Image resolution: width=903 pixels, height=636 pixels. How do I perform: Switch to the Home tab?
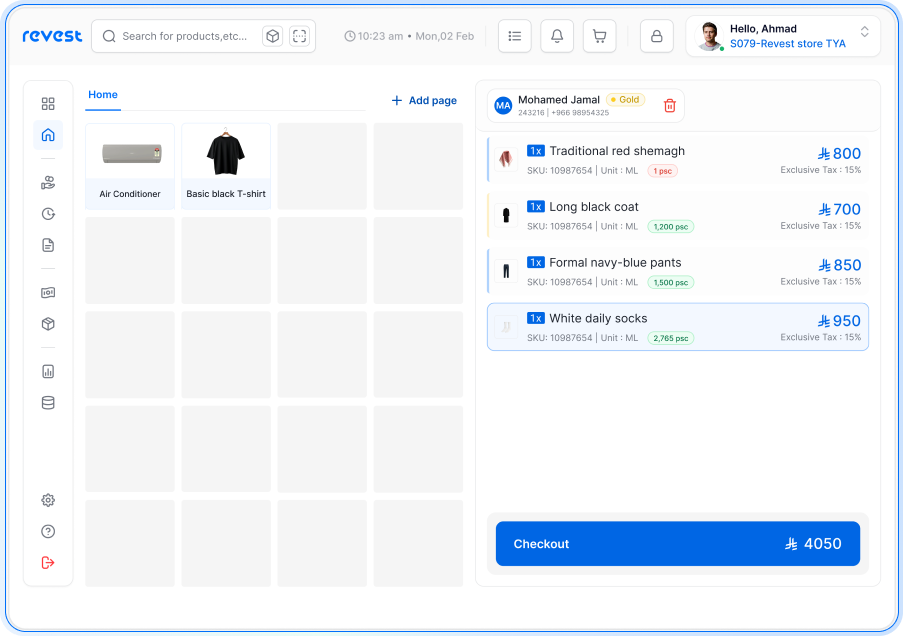103,94
